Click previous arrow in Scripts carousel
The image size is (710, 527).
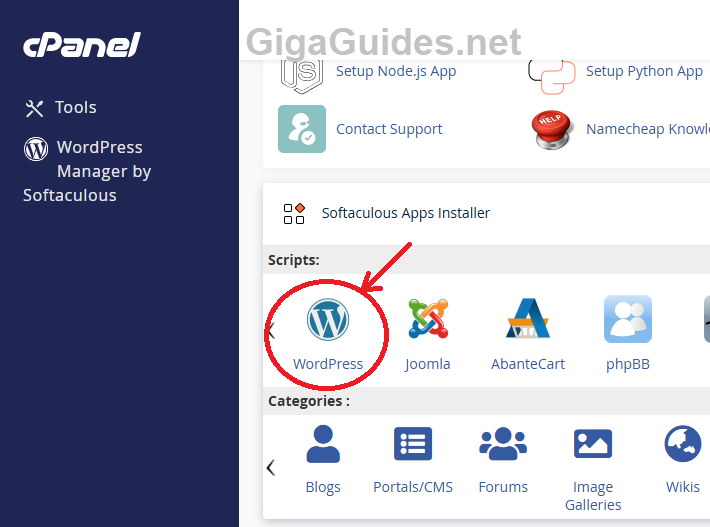[x=272, y=331]
